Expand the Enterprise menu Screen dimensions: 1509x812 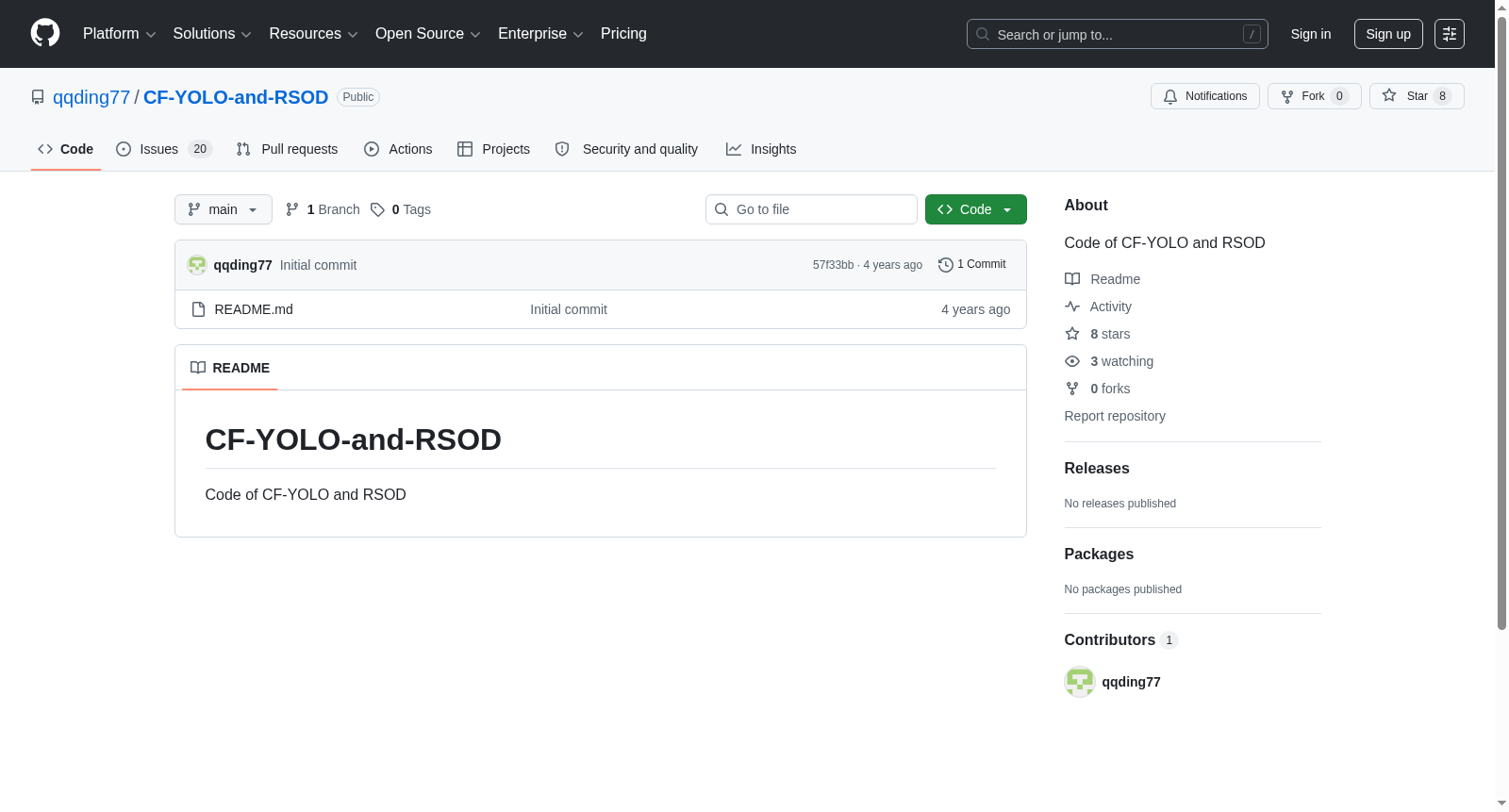pos(540,34)
